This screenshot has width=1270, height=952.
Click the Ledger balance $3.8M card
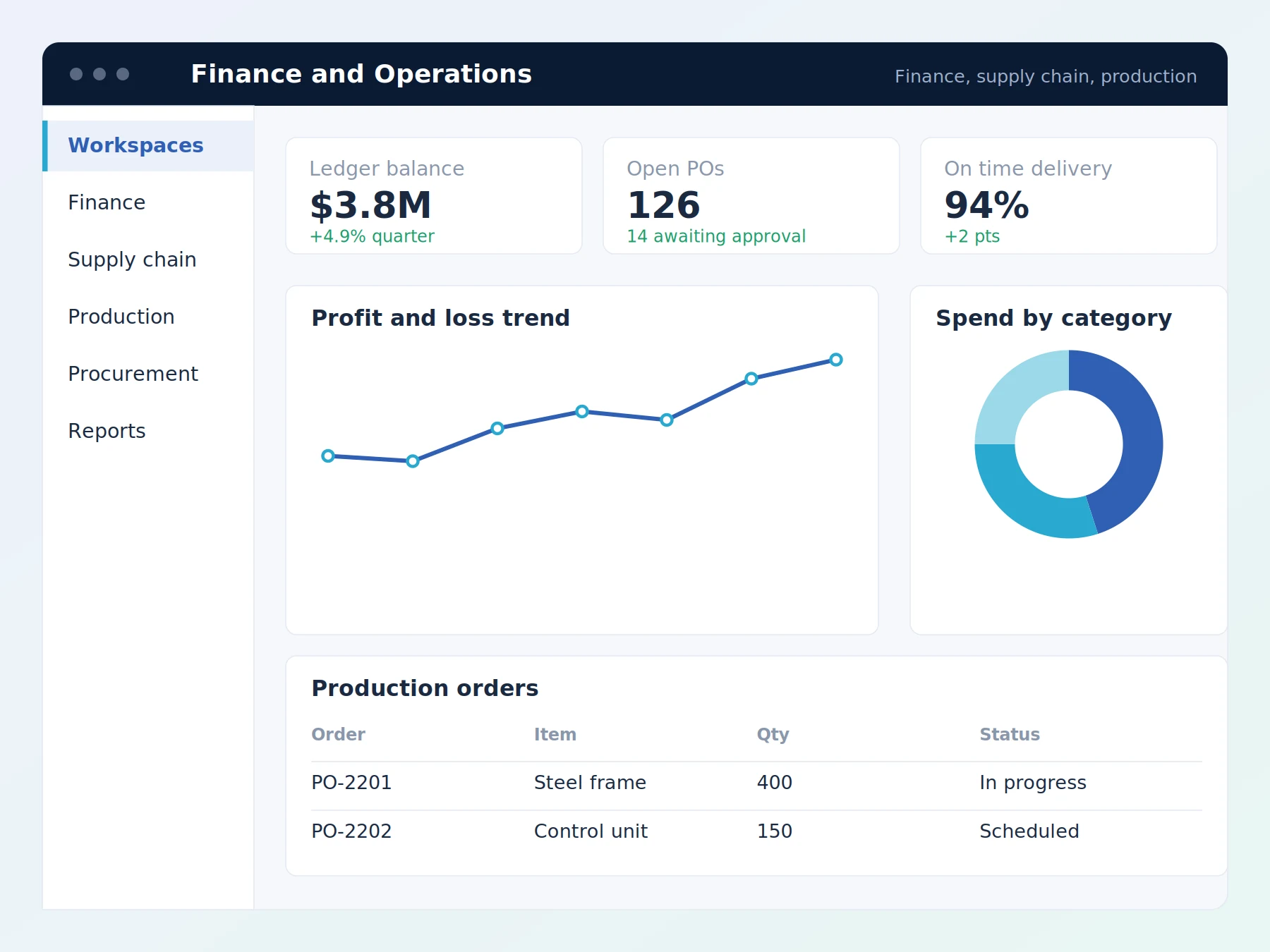click(434, 196)
